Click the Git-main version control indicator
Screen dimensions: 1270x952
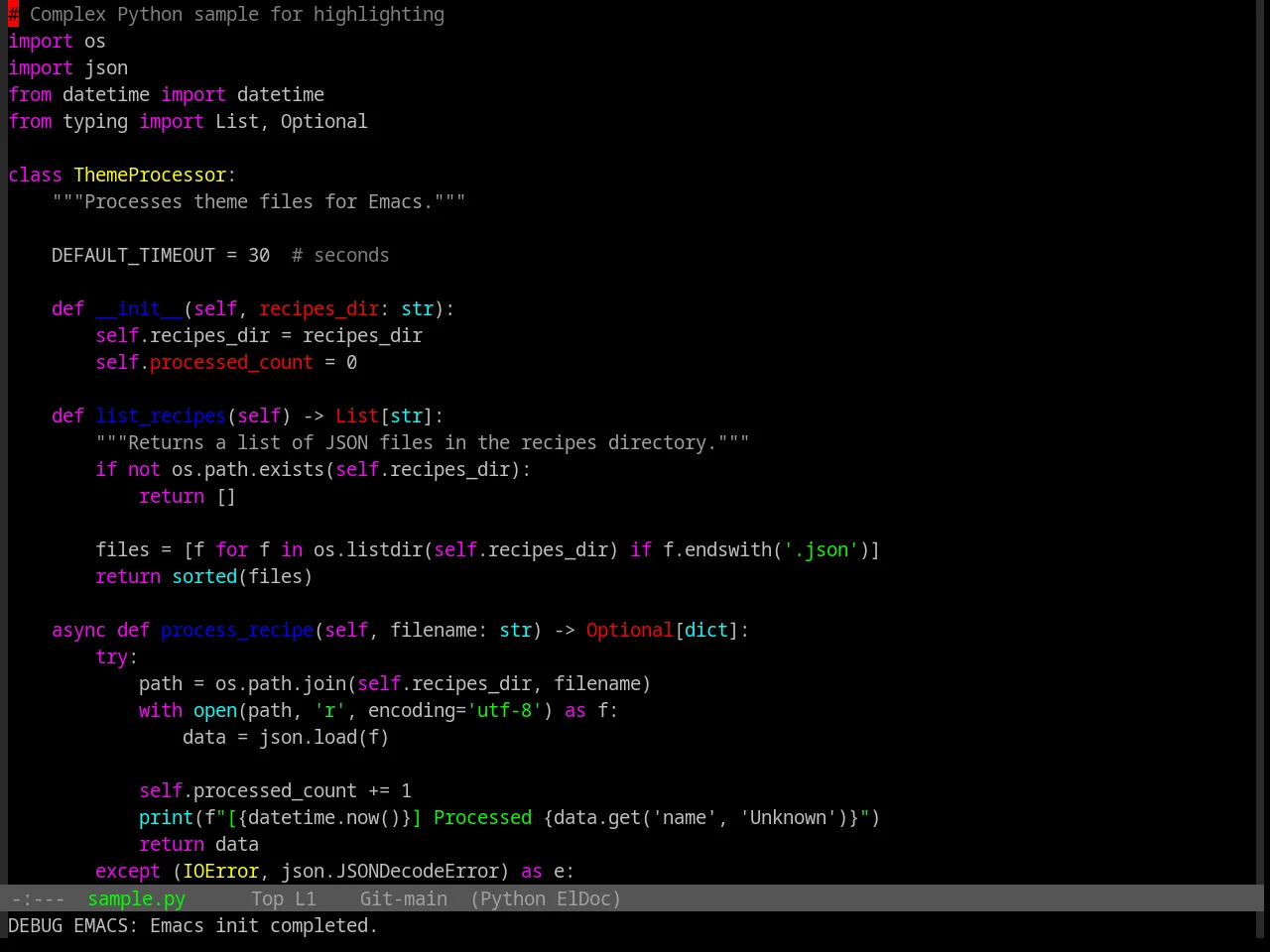coord(403,898)
